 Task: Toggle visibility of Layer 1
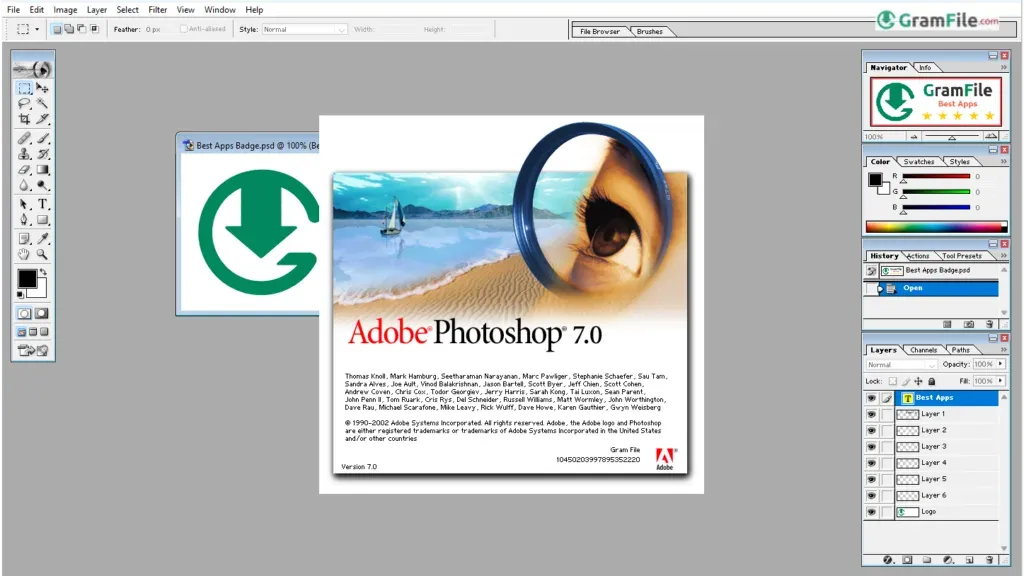[x=871, y=414]
